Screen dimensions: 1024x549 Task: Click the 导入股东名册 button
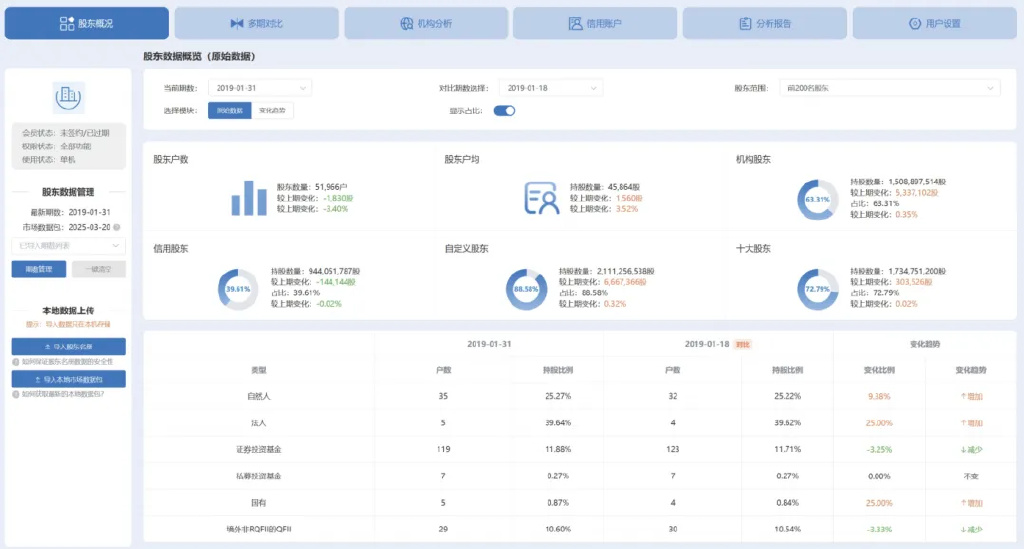tap(68, 346)
